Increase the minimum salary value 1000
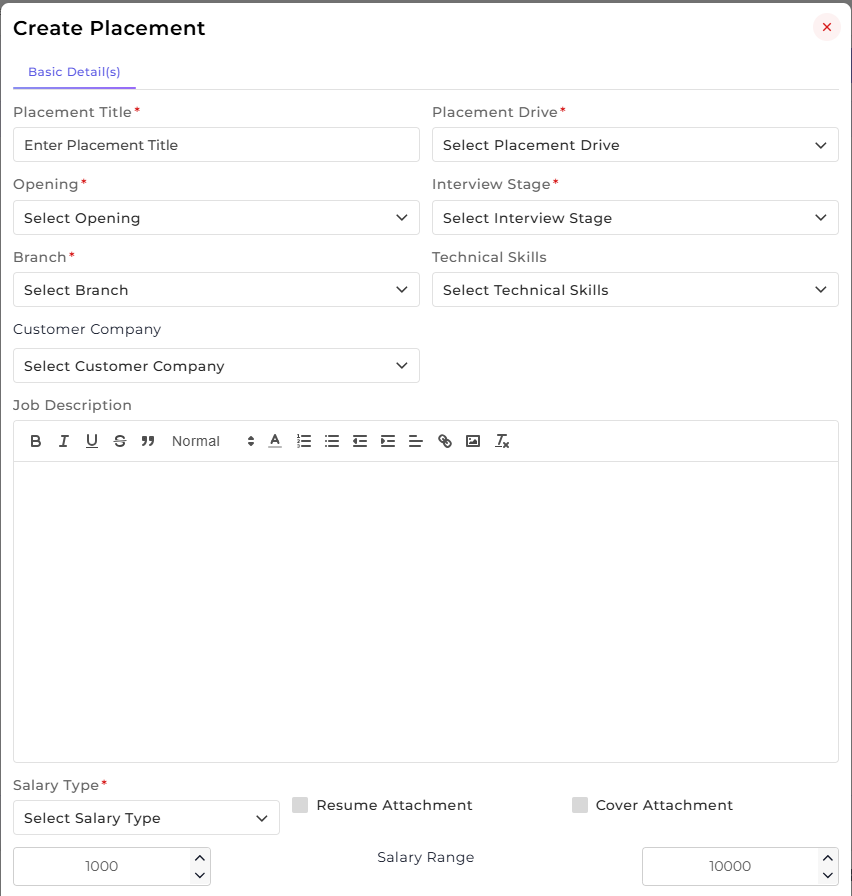 pyautogui.click(x=200, y=858)
